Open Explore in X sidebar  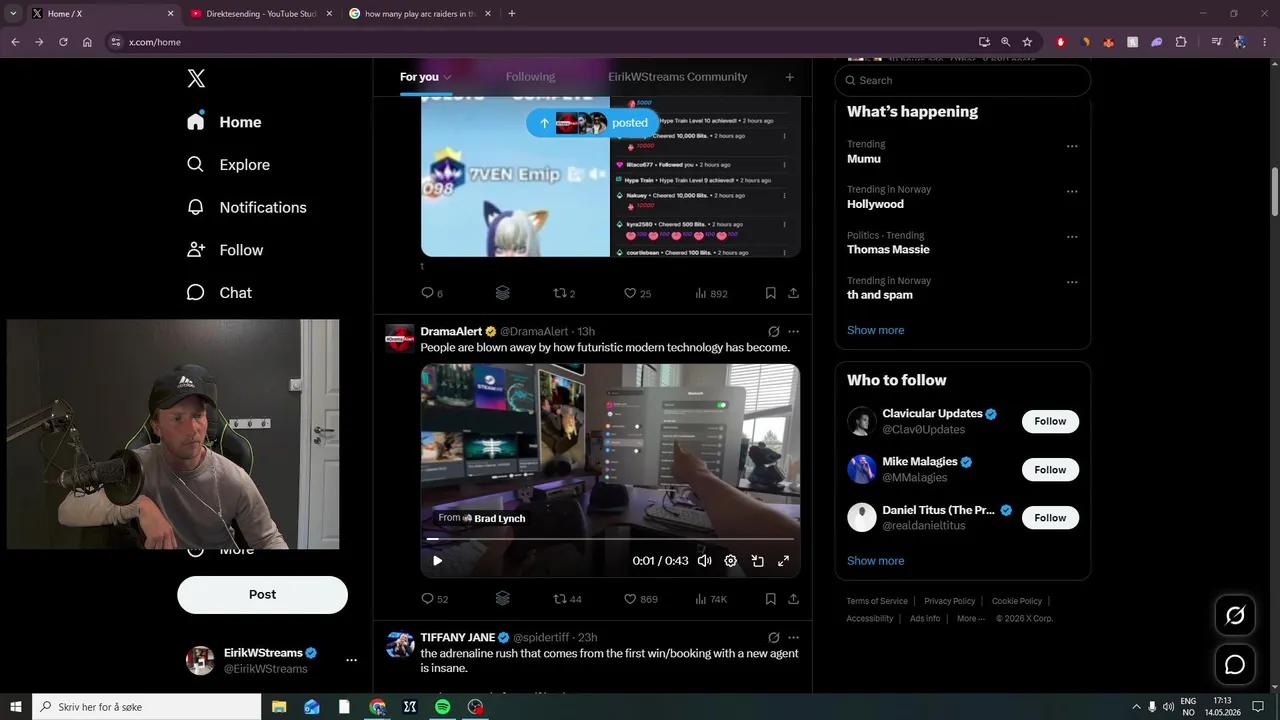pyautogui.click(x=229, y=164)
